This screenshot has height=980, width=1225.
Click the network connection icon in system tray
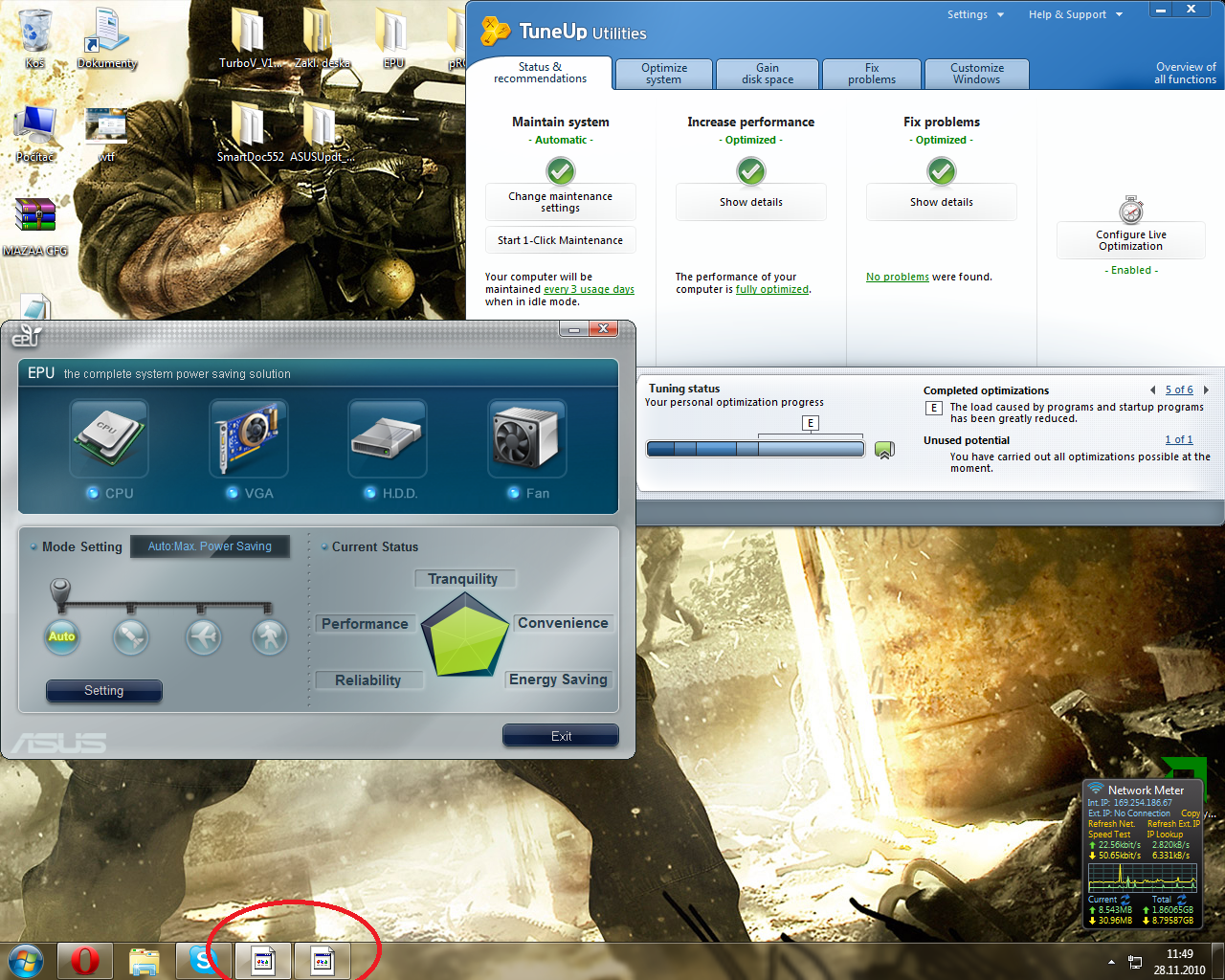tap(1135, 962)
